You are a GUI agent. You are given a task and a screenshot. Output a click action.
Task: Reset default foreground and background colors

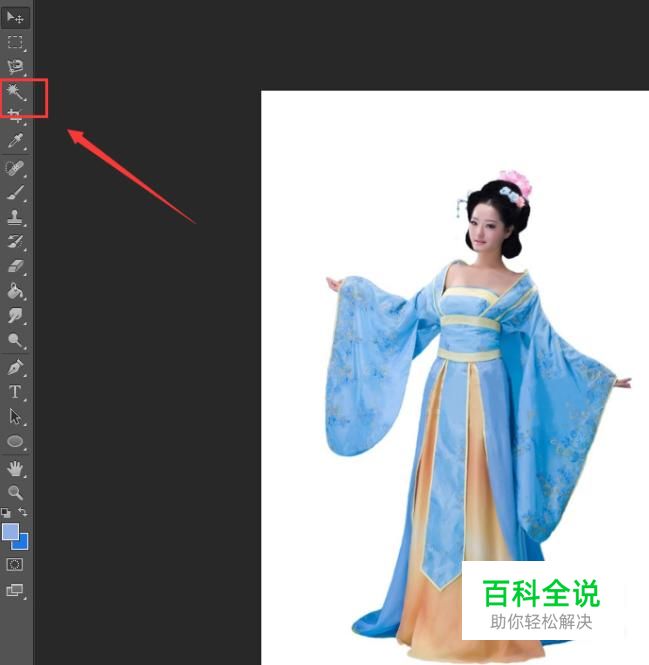[x=6, y=513]
